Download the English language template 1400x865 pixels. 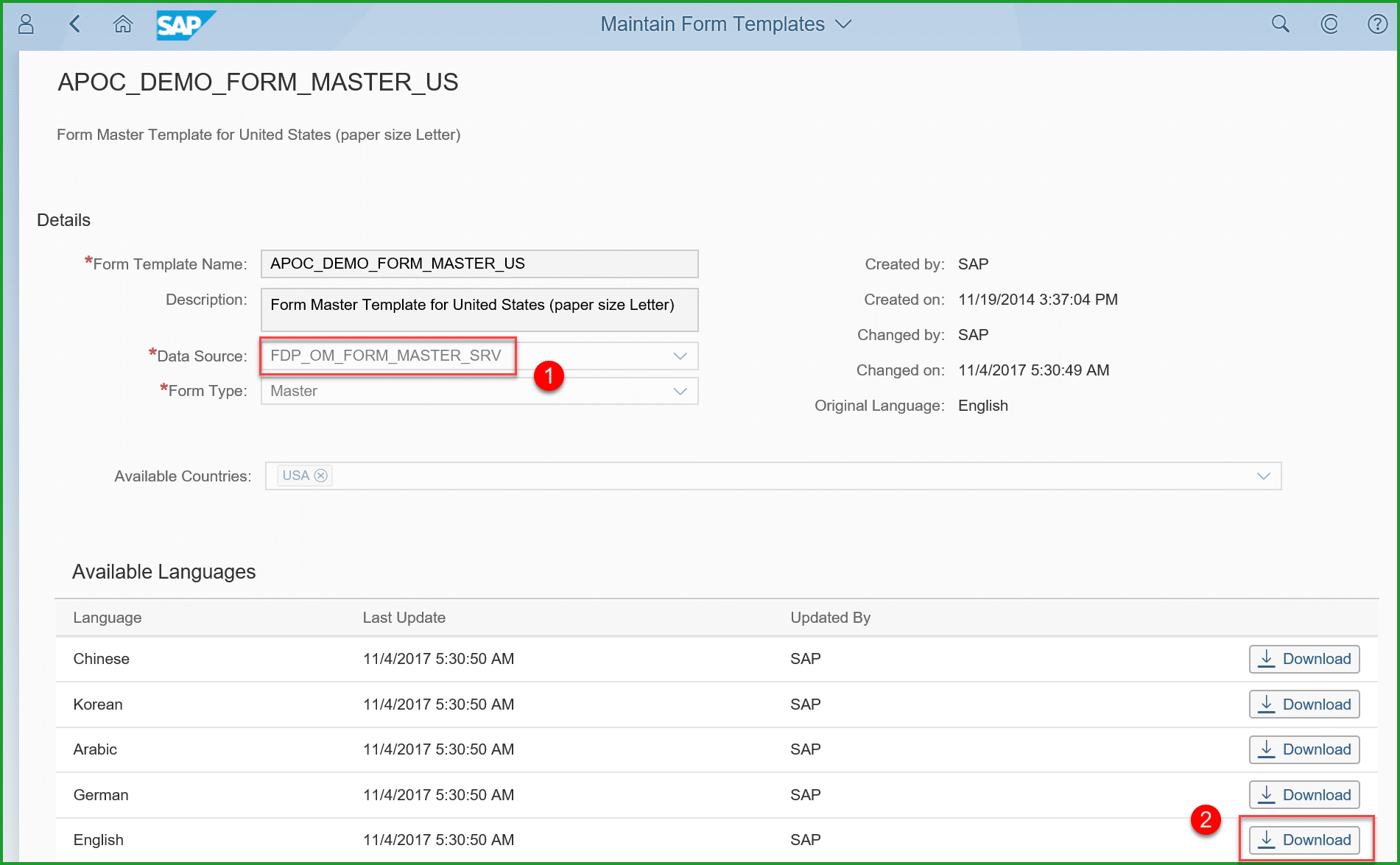pos(1304,840)
